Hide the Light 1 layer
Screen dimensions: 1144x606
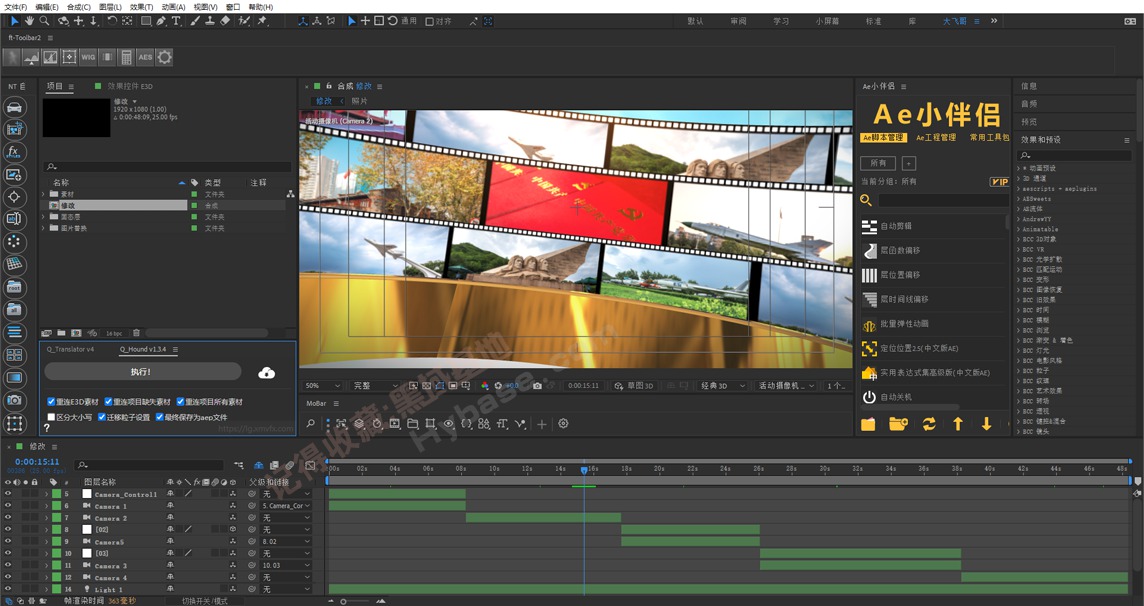pyautogui.click(x=8, y=589)
